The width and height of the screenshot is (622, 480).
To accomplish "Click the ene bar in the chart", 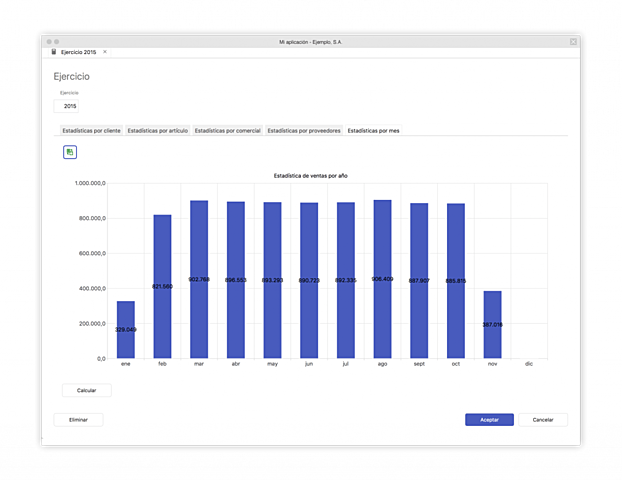I will pos(126,330).
